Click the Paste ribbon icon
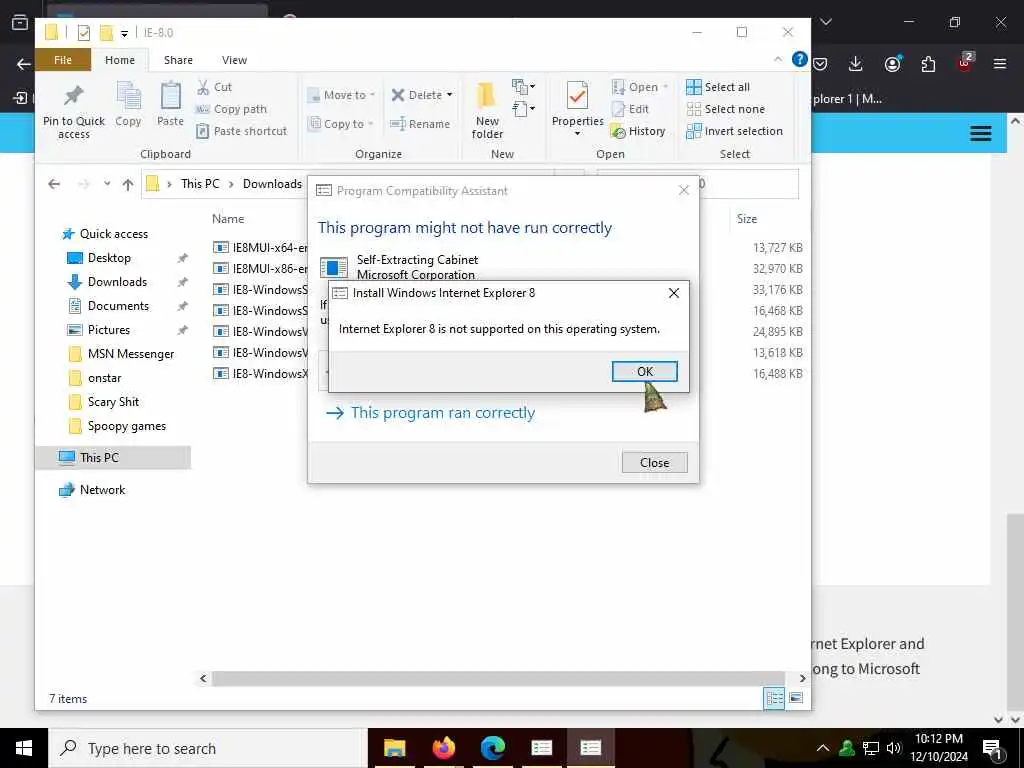 click(170, 104)
